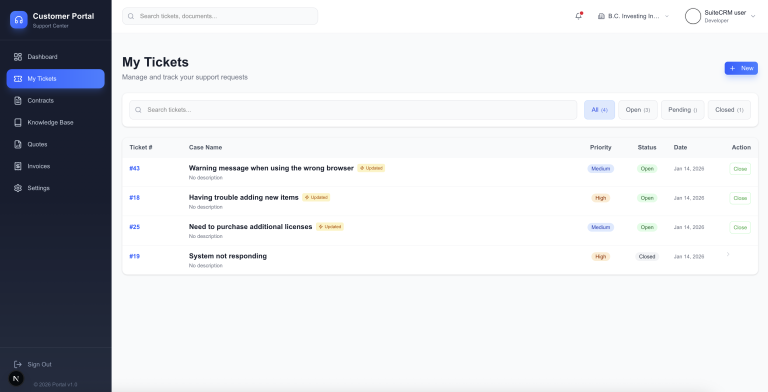This screenshot has height=392, width=768.
Task: Click Open status badge on ticket #43
Action: pyautogui.click(x=647, y=169)
